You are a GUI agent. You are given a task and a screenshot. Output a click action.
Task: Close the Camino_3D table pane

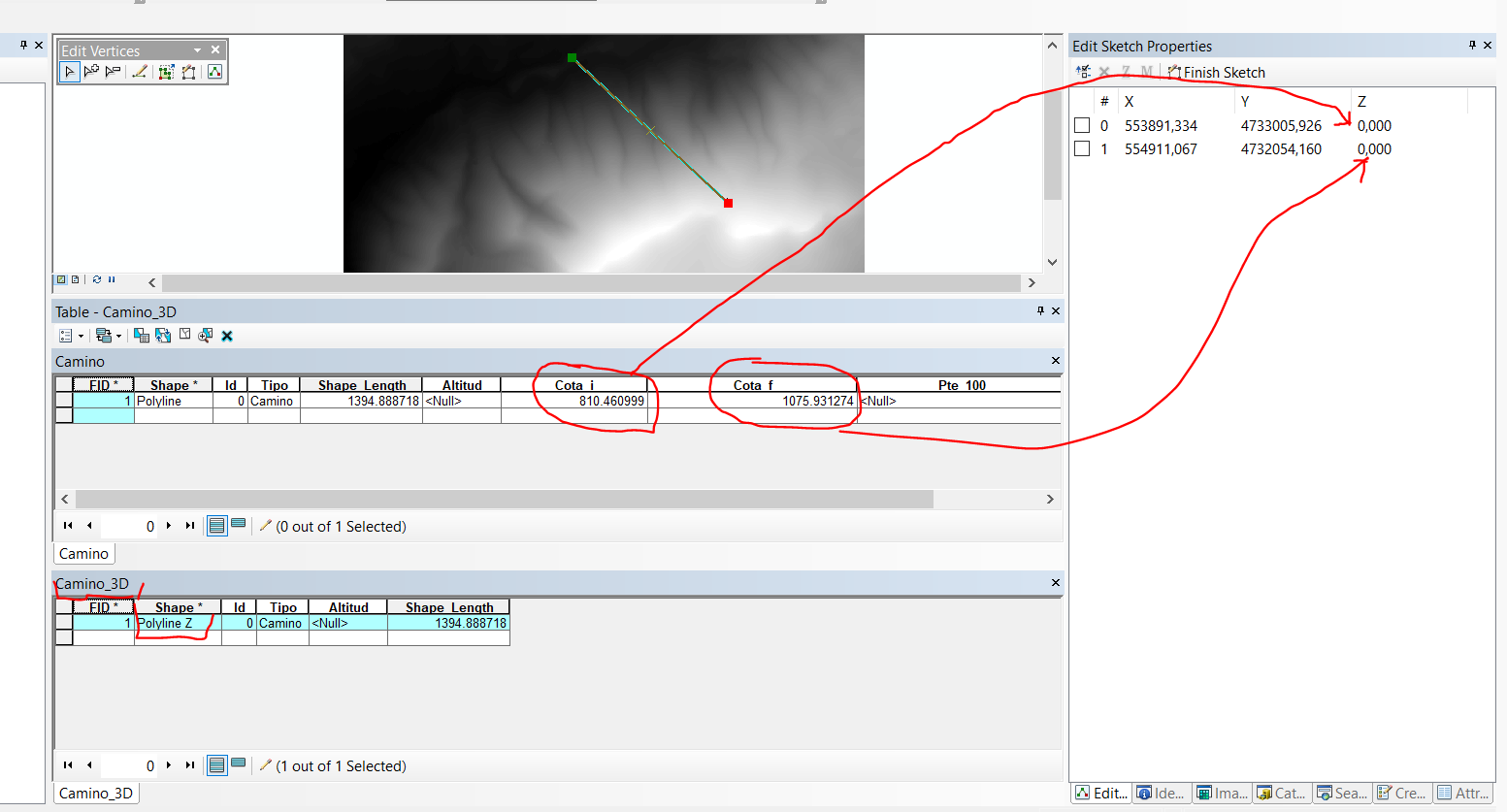1056,583
